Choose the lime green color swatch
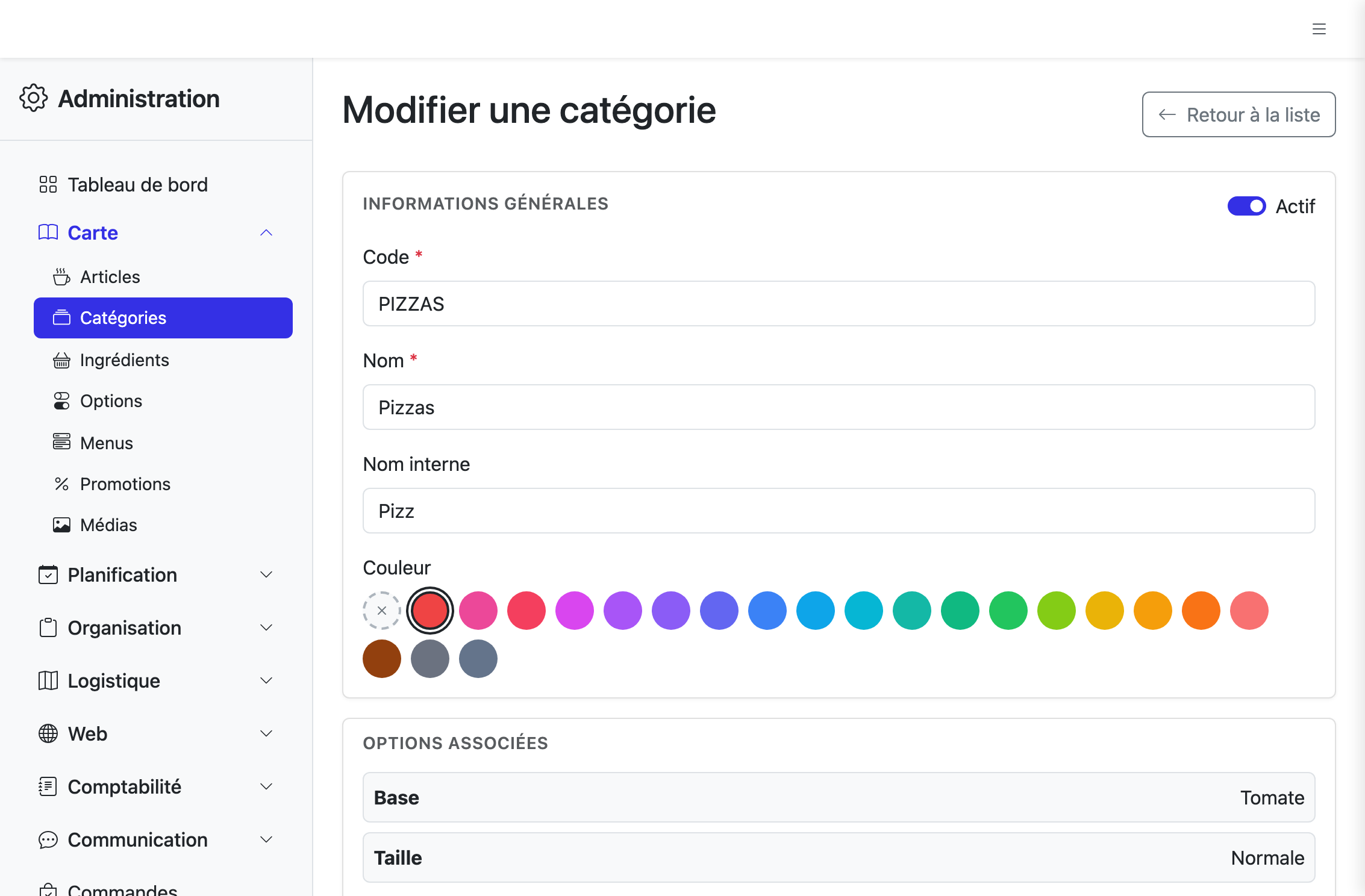1365x896 pixels. click(x=1057, y=611)
